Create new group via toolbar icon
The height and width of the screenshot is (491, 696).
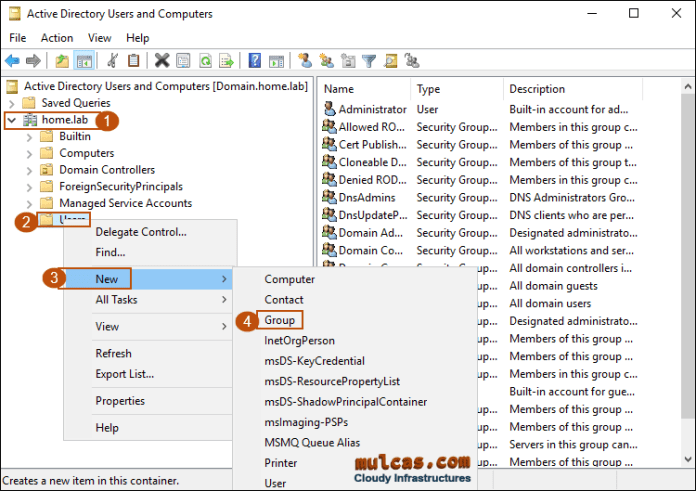[327, 60]
